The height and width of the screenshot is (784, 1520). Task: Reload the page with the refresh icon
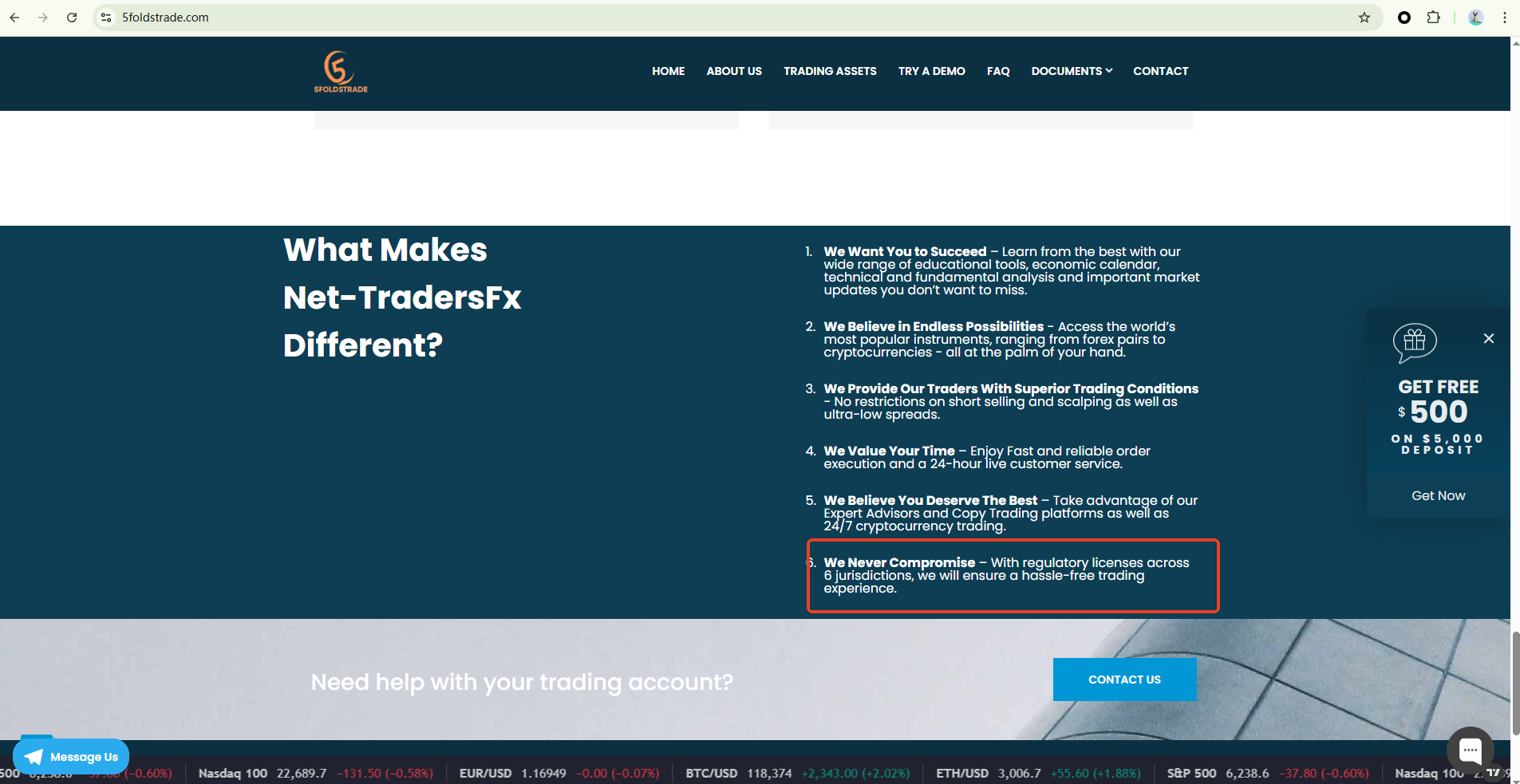point(72,18)
